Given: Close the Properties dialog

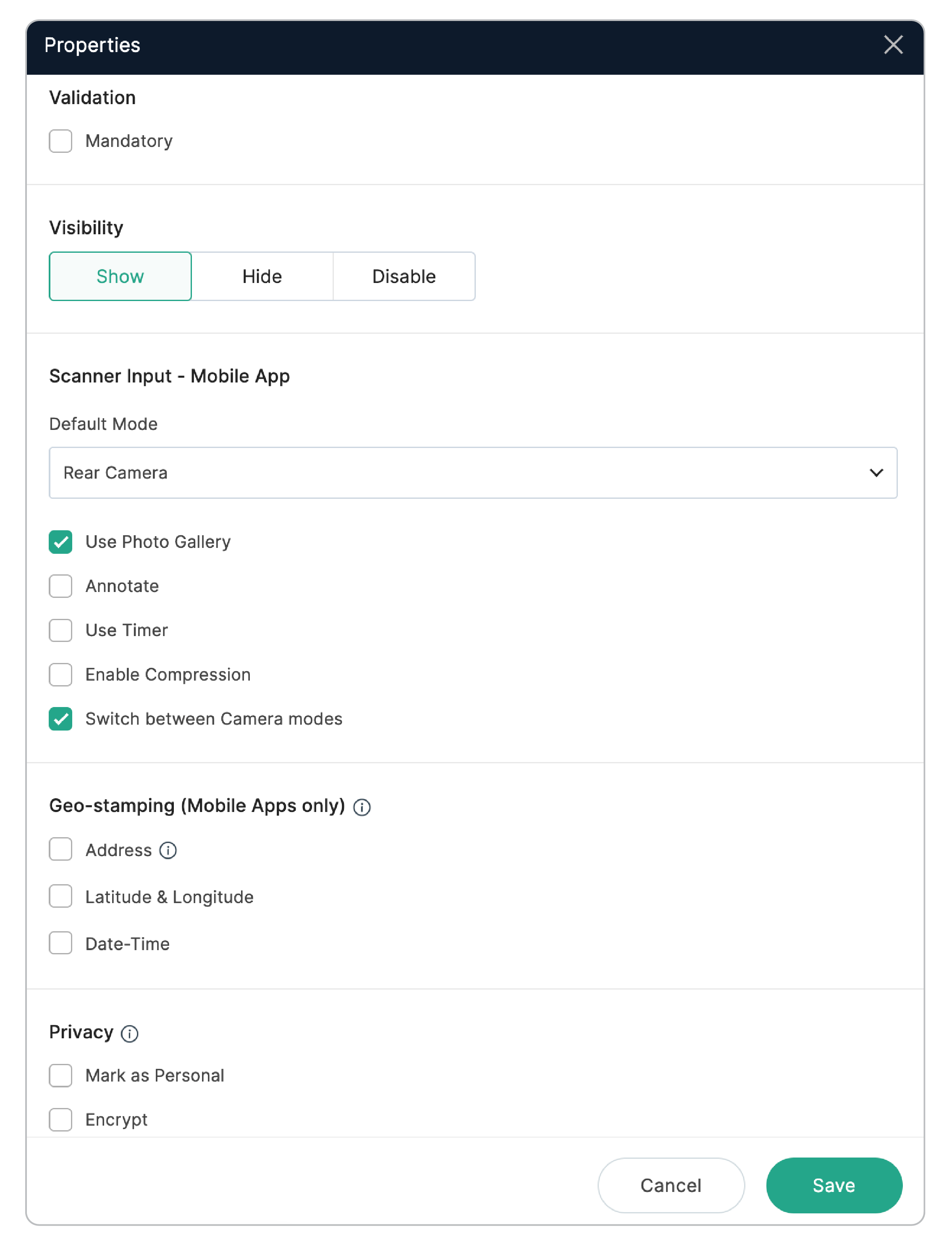Looking at the screenshot, I should pos(894,45).
